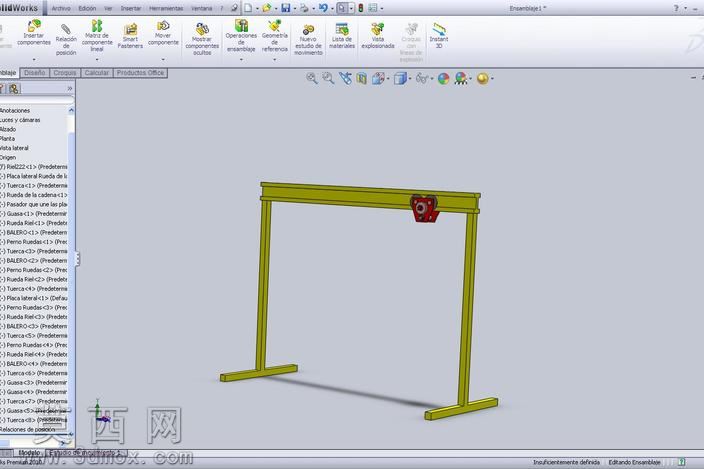Create a Vista explosionada
Image resolution: width=704 pixels, height=469 pixels.
click(x=378, y=35)
